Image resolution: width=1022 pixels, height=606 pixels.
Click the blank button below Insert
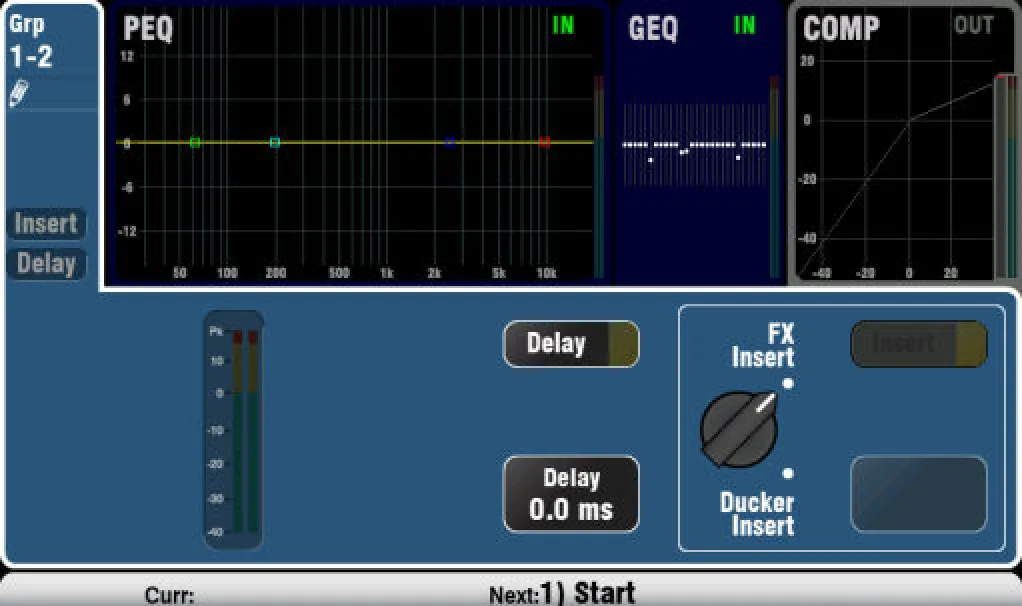click(918, 494)
